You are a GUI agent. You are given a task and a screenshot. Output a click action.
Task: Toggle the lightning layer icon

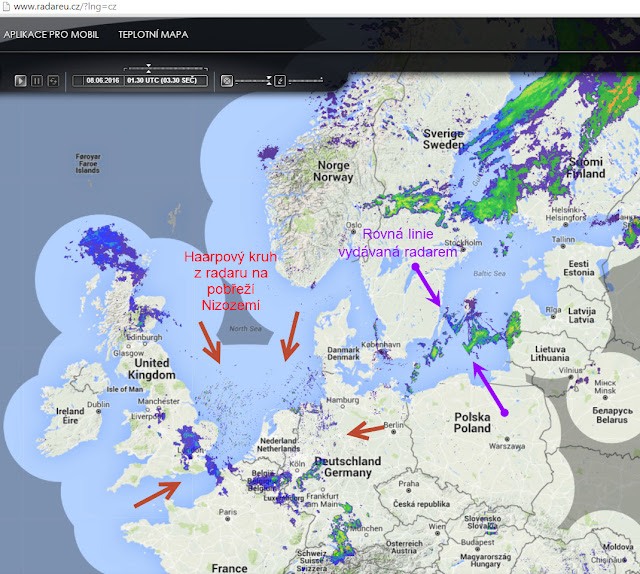[x=280, y=80]
